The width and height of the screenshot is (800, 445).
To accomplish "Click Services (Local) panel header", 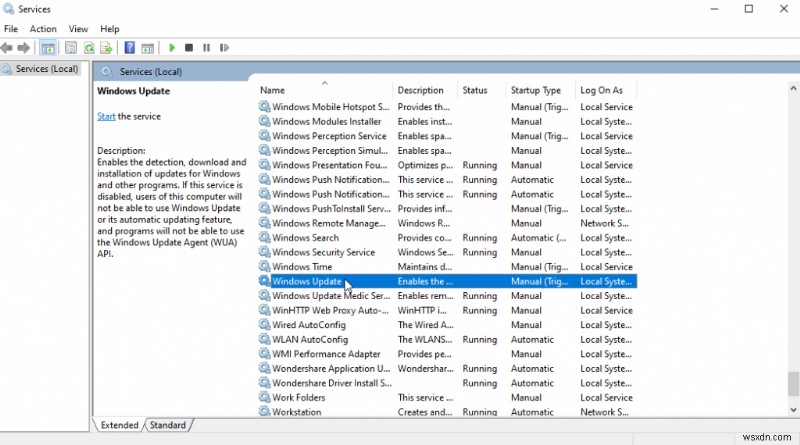I will pyautogui.click(x=151, y=72).
